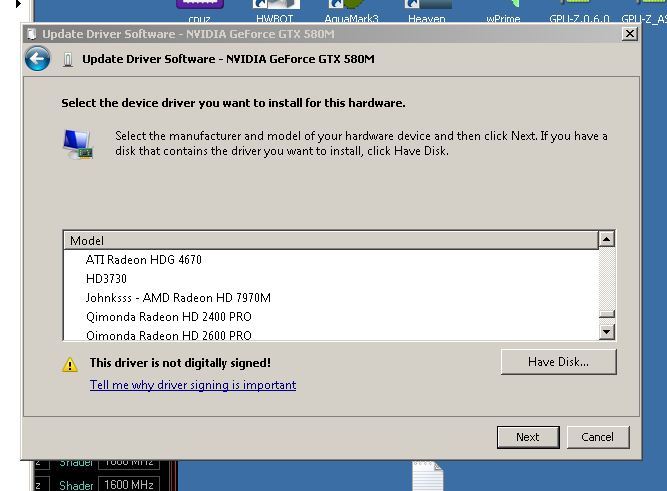This screenshot has height=491, width=667.
Task: Click the monitor hardware icon in dialog
Action: pos(77,144)
